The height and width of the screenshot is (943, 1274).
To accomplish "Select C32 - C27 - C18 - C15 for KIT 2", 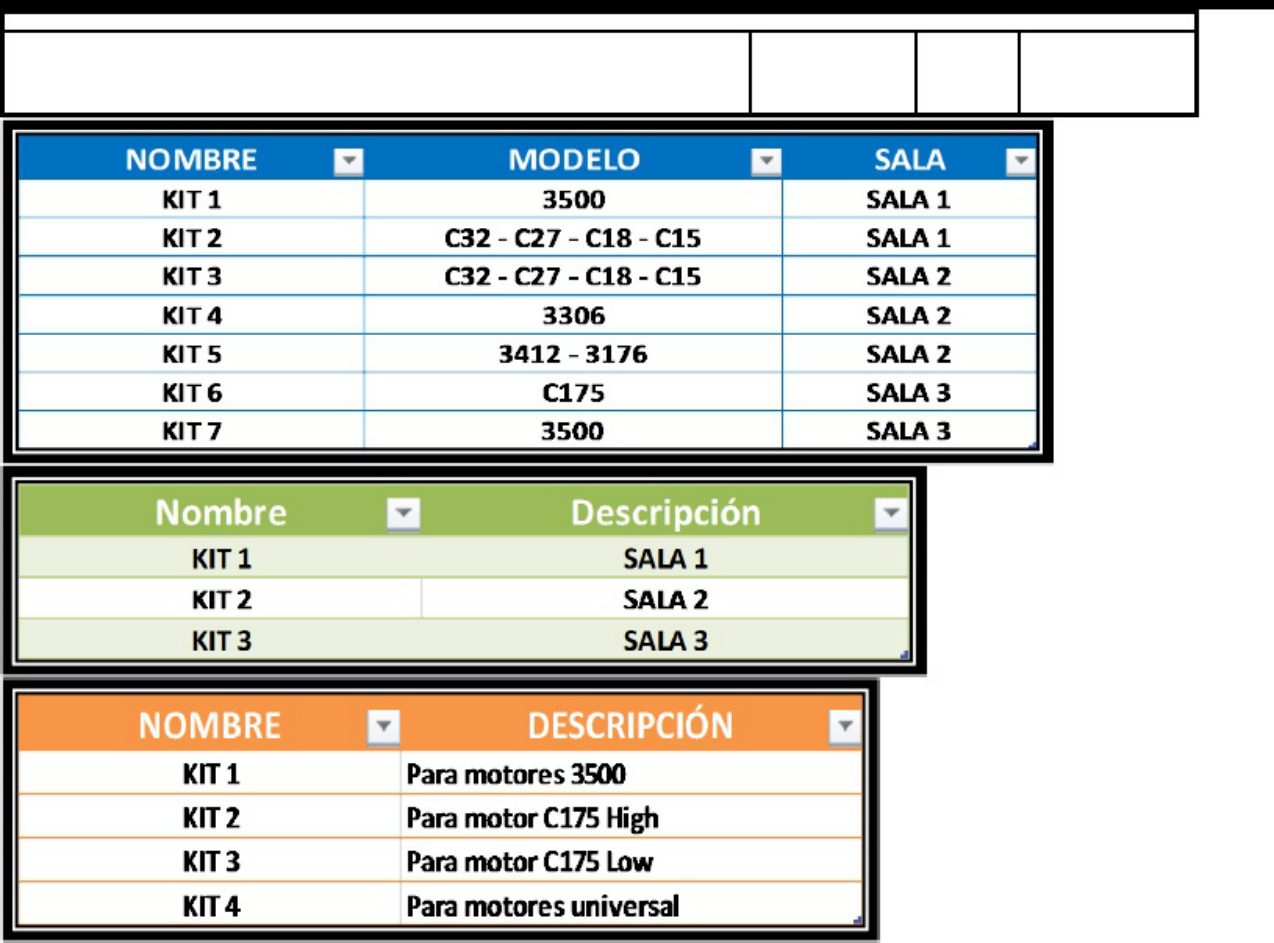I will (x=573, y=238).
